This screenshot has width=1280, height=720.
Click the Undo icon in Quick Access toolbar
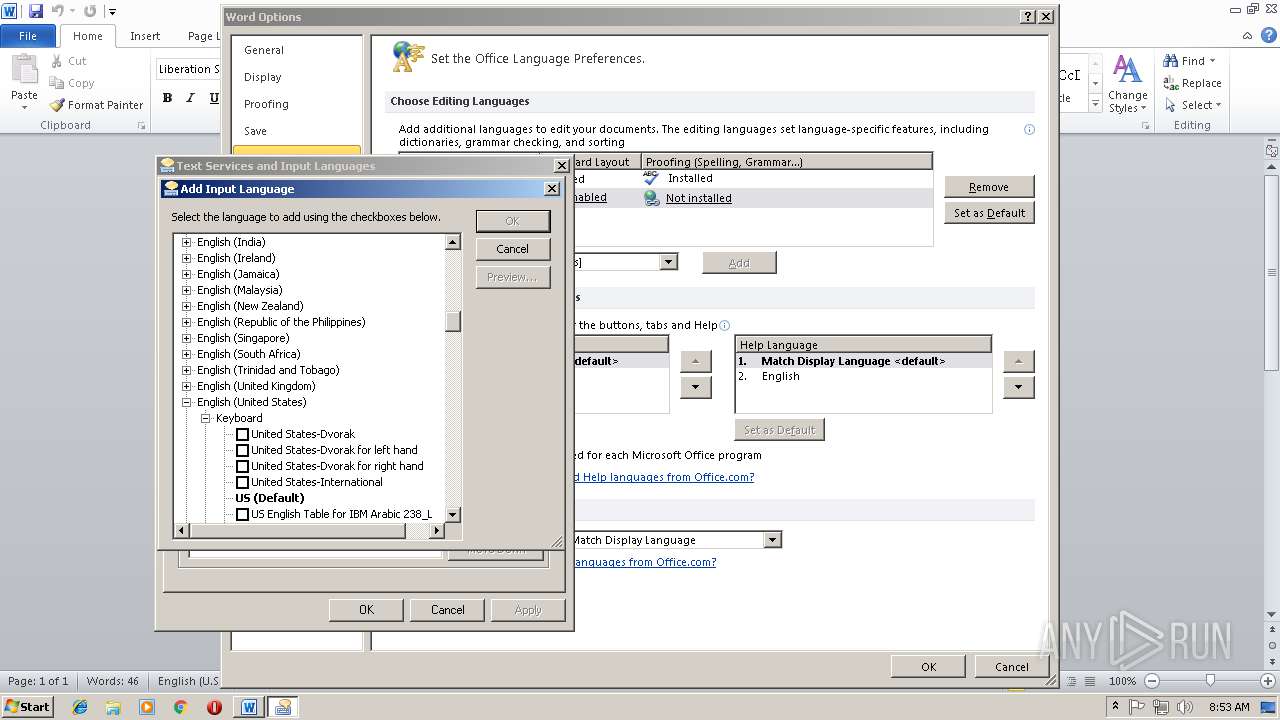point(59,11)
